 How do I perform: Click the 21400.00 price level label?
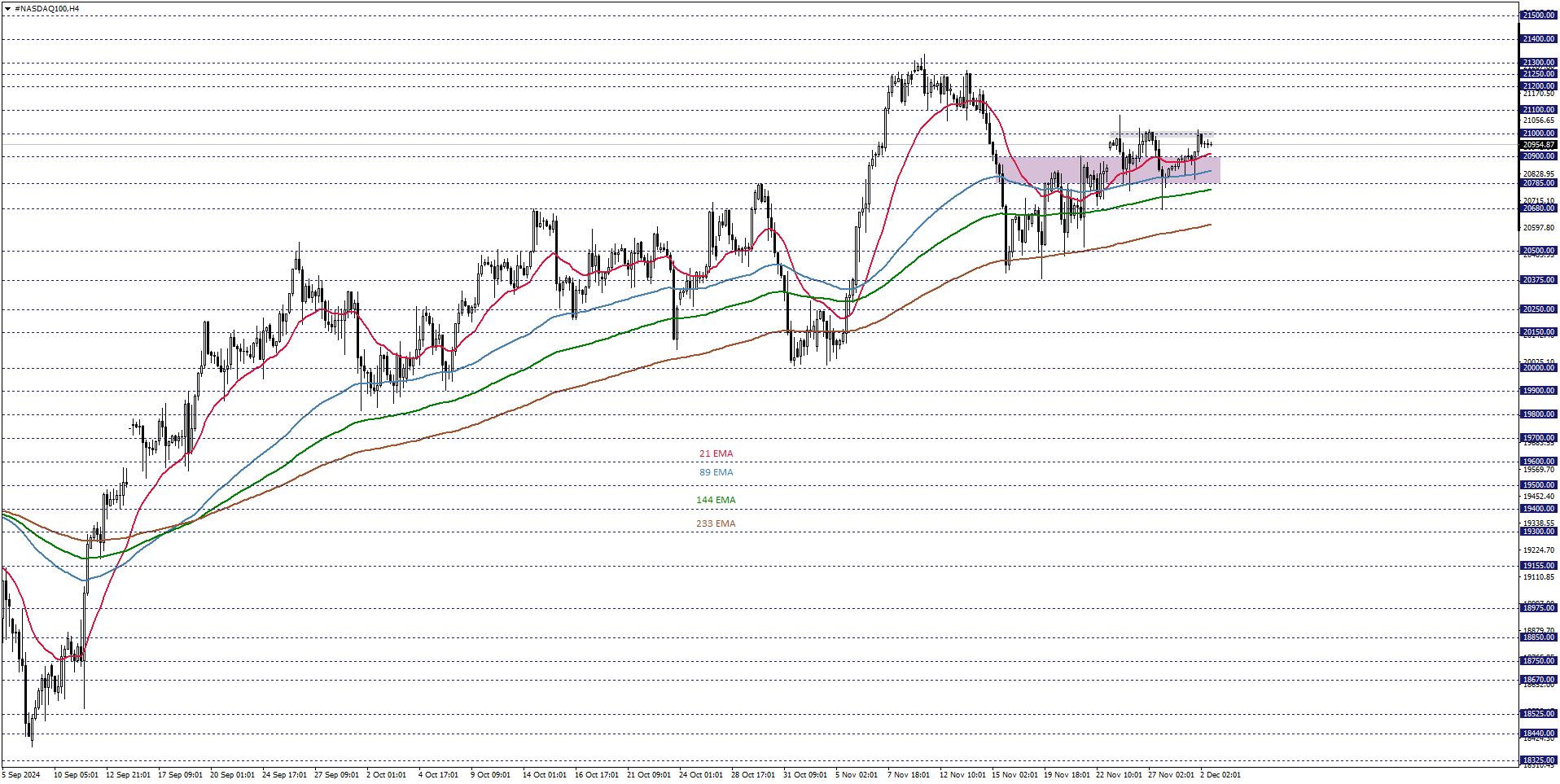click(1538, 39)
